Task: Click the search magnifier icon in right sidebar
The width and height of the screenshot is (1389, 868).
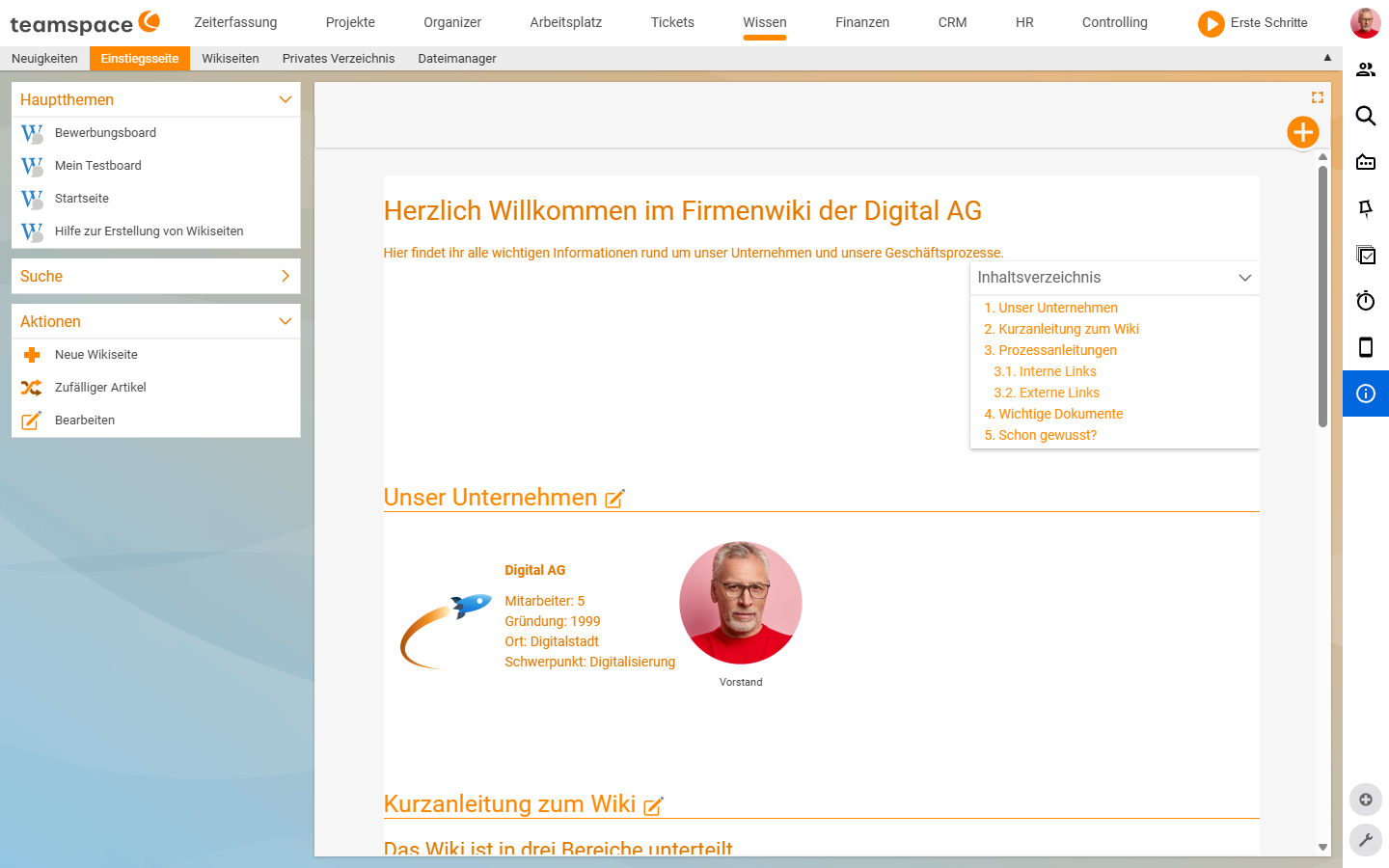Action: pos(1366,116)
